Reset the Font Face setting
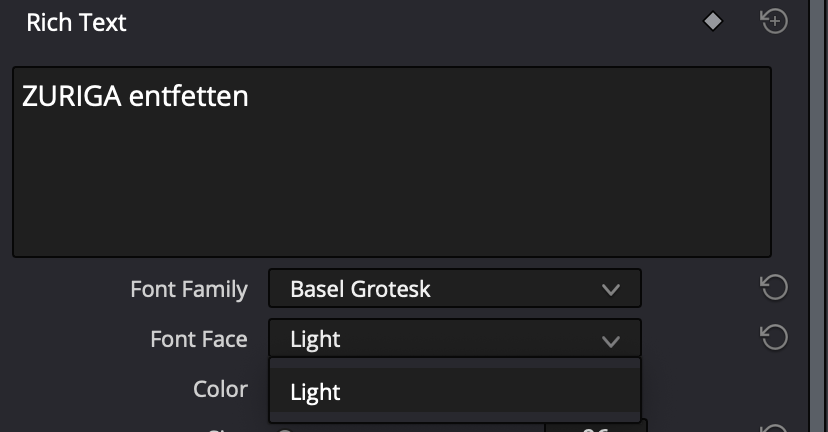The height and width of the screenshot is (432, 828). pyautogui.click(x=774, y=337)
